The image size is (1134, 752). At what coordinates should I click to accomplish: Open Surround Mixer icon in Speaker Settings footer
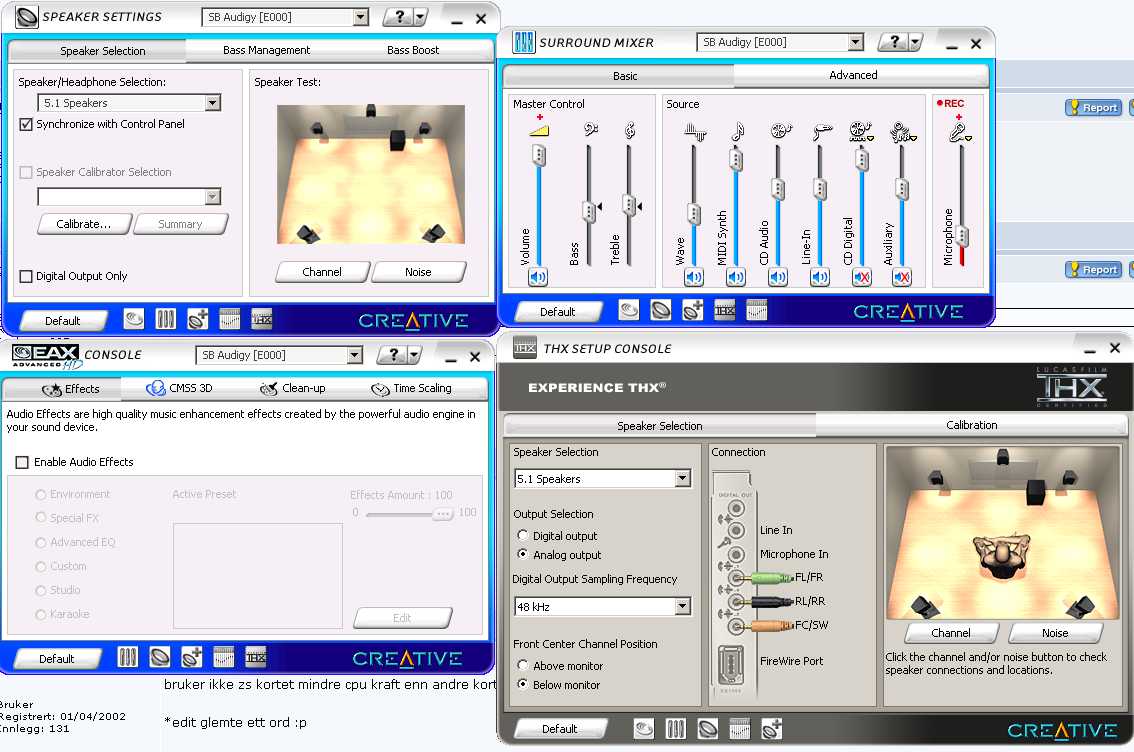point(166,319)
